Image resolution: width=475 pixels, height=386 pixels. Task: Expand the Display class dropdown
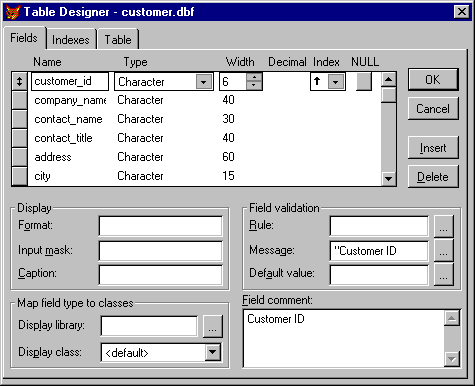coord(213,352)
